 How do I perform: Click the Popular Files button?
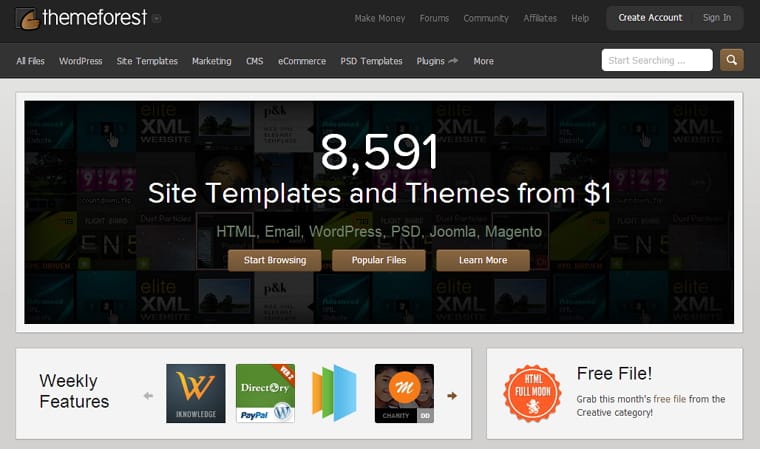click(x=379, y=260)
